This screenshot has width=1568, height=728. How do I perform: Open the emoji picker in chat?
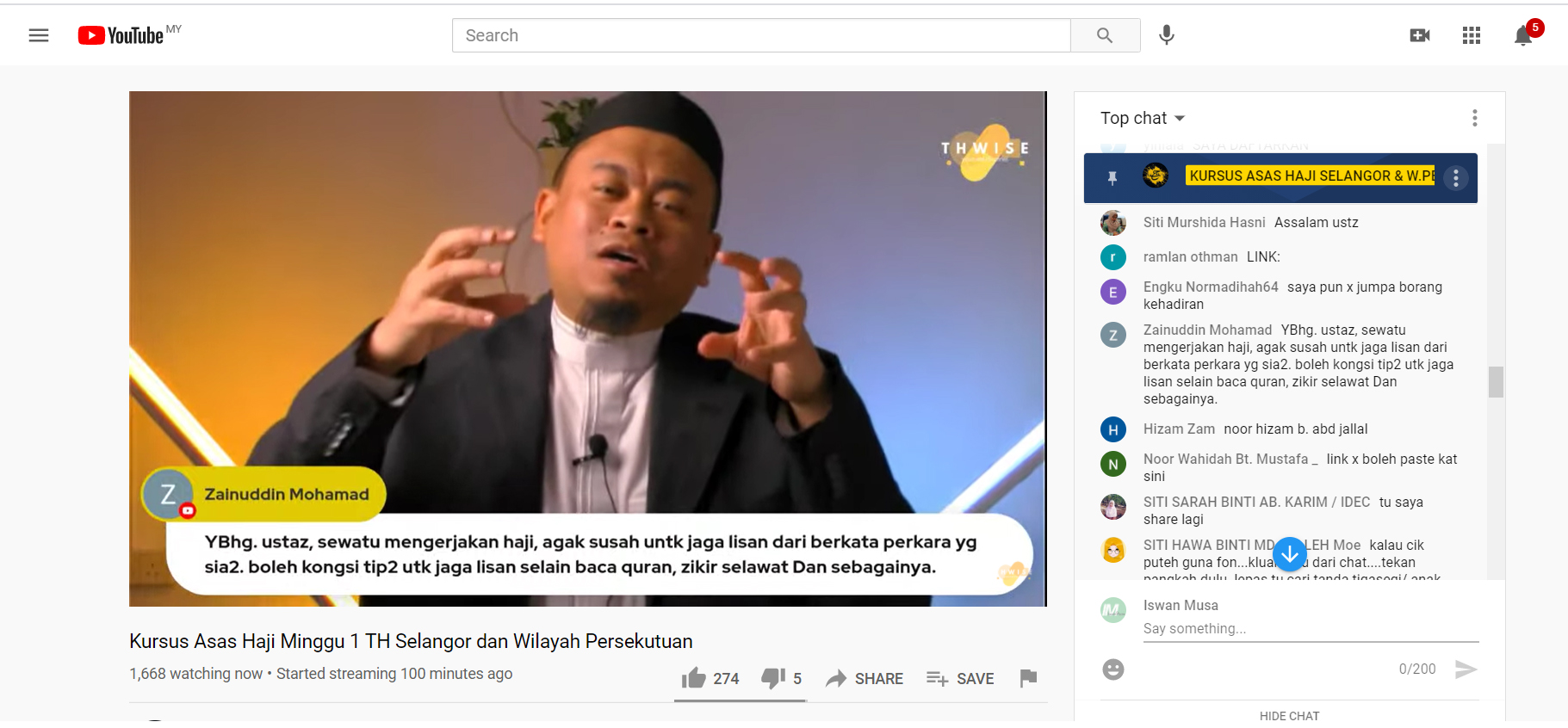pos(1113,669)
